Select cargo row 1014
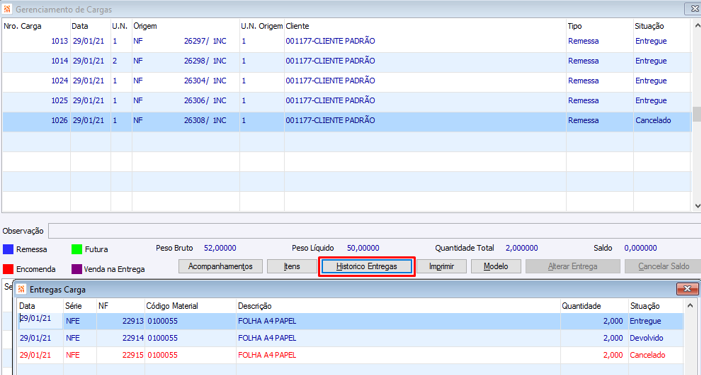Image resolution: width=701 pixels, height=375 pixels. (x=347, y=61)
